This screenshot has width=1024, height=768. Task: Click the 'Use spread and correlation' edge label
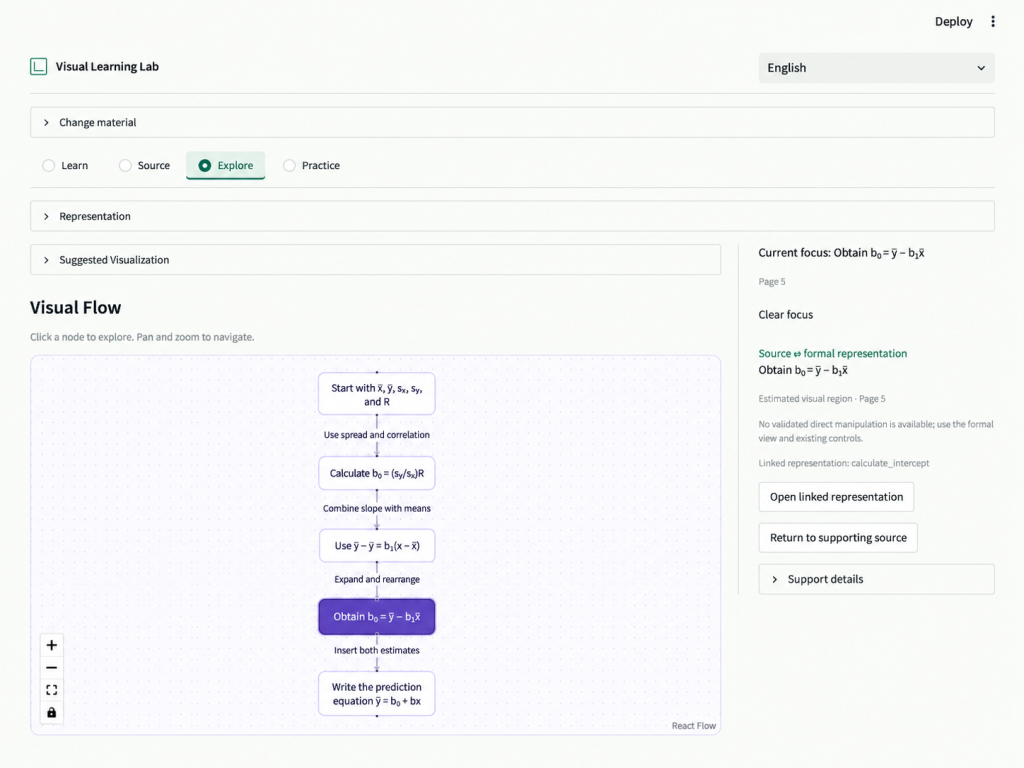click(x=377, y=435)
